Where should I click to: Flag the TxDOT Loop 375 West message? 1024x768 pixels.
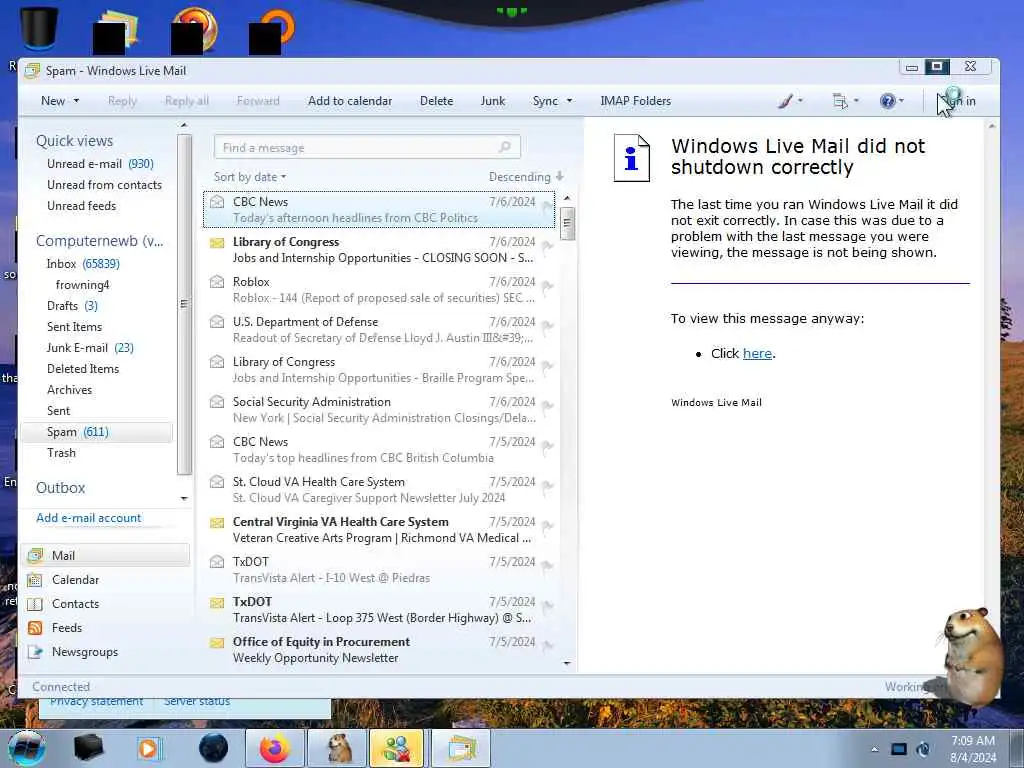click(x=547, y=606)
